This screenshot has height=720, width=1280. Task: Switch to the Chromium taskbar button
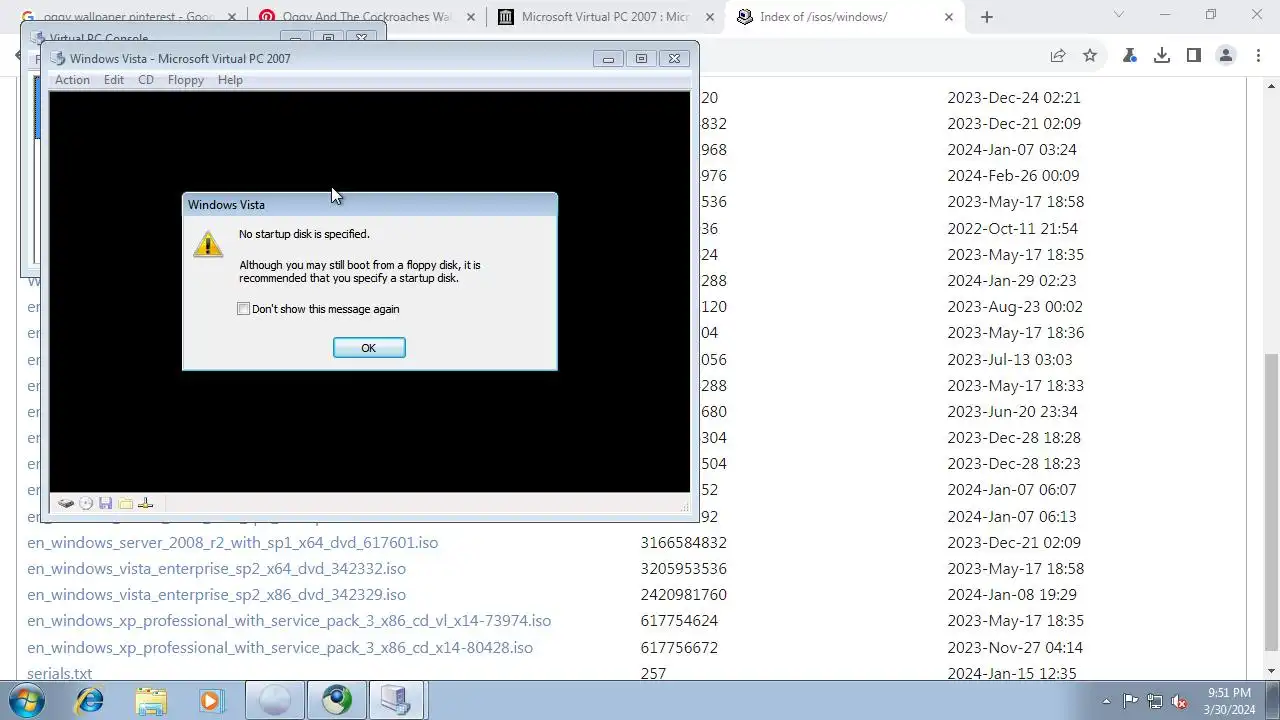point(336,701)
